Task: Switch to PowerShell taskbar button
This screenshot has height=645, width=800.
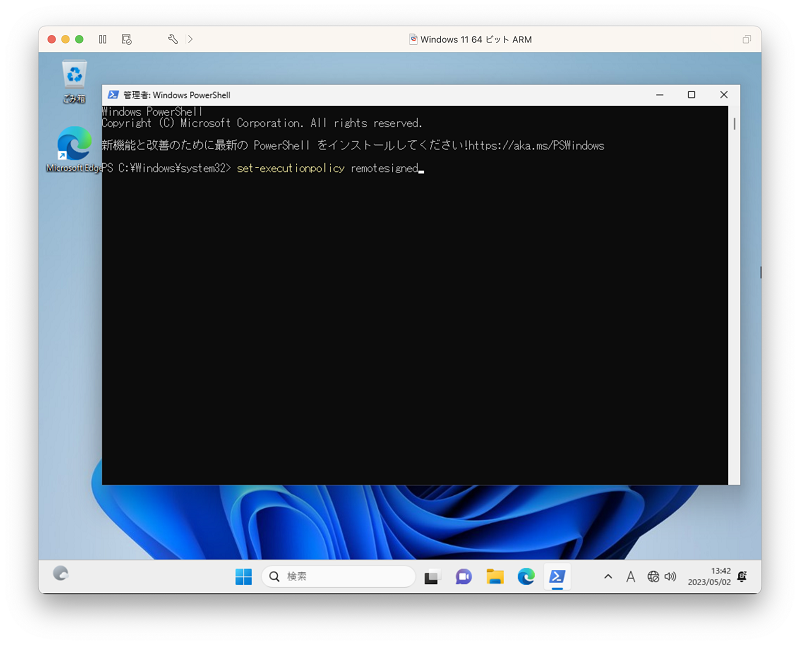Action: (557, 577)
